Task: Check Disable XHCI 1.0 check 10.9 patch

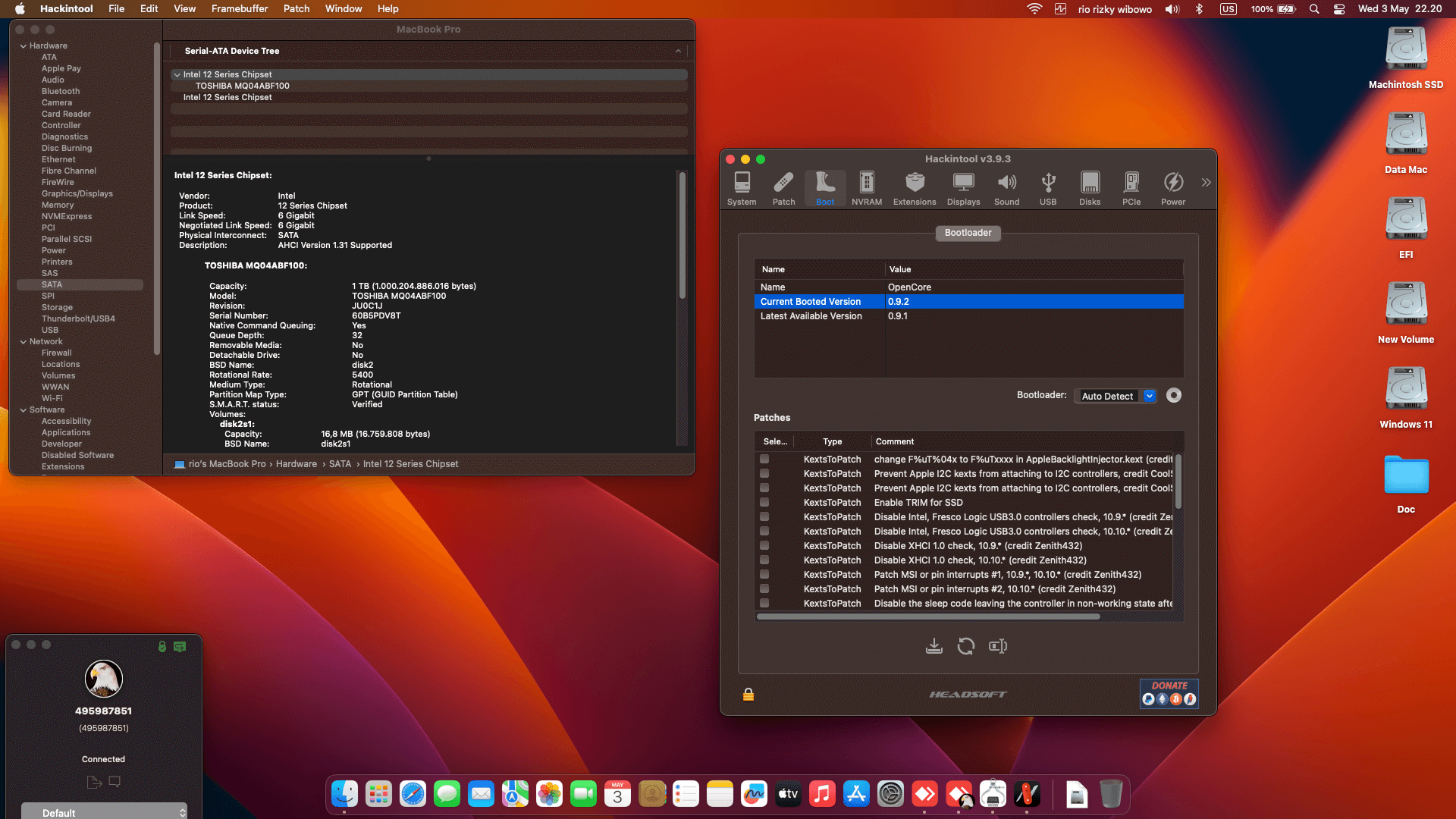Action: click(764, 546)
